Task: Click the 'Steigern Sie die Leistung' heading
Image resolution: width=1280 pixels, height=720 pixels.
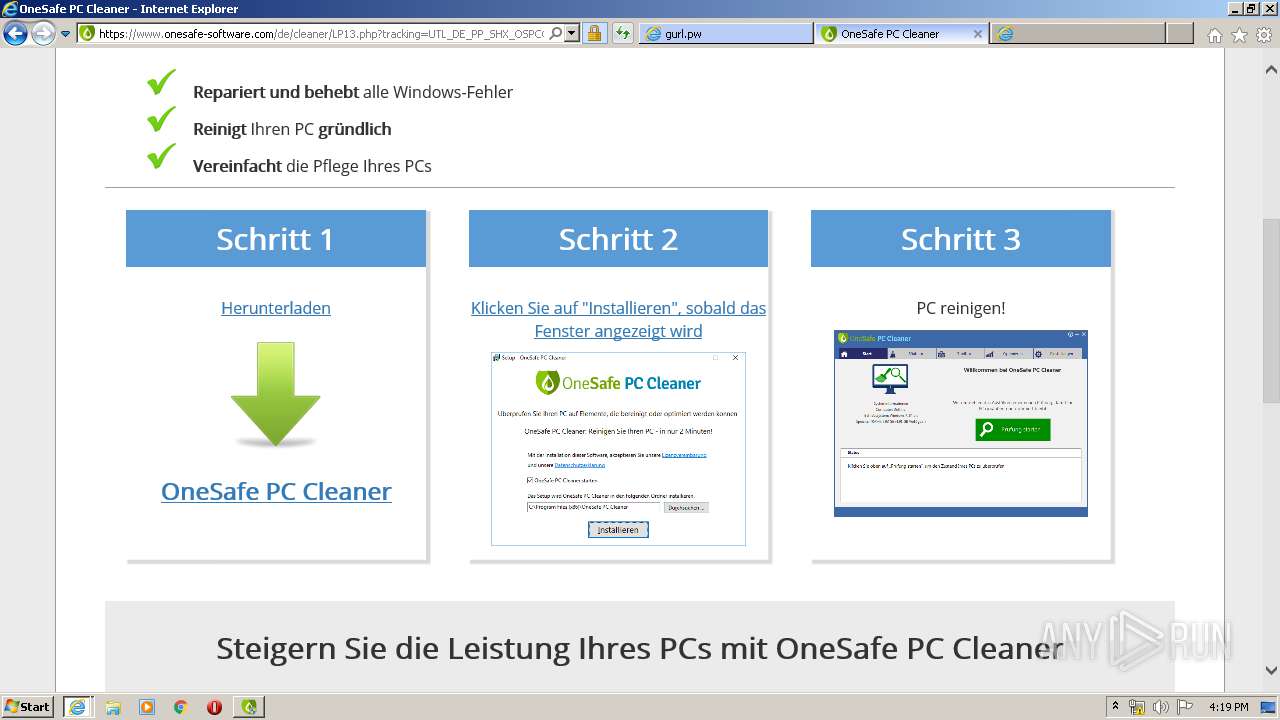Action: tap(640, 648)
